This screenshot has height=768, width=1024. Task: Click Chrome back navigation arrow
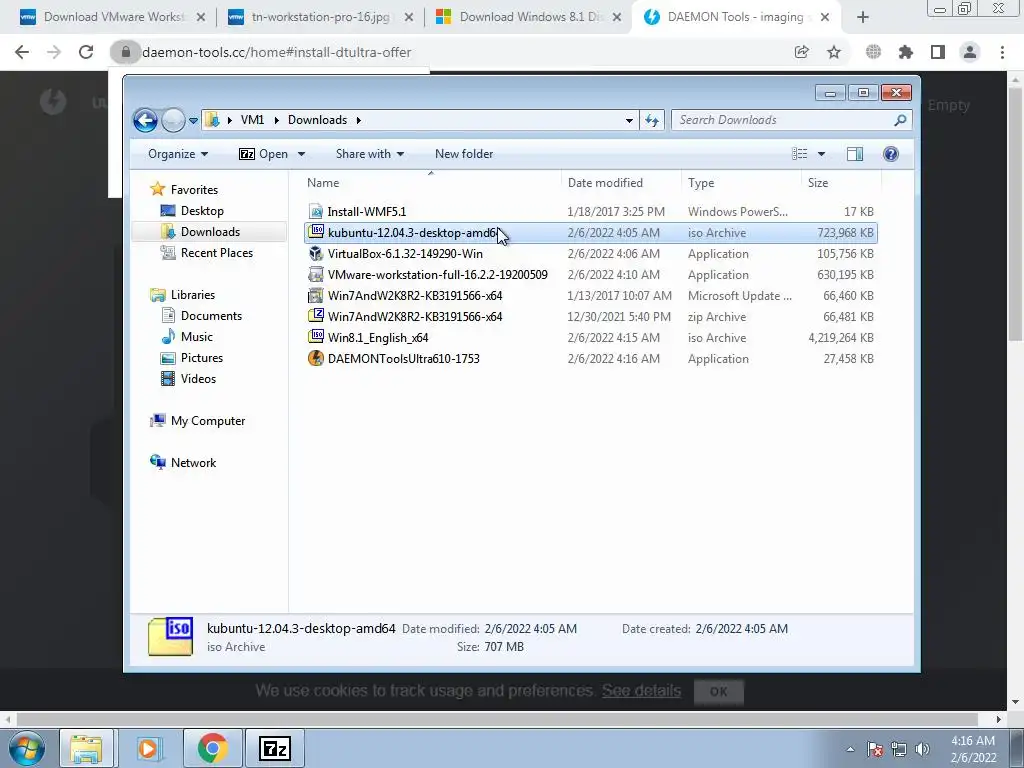point(22,52)
